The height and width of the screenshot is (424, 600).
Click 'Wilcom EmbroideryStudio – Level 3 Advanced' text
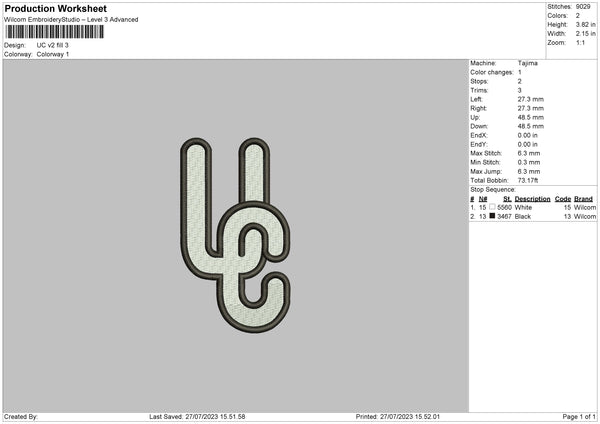[x=71, y=20]
